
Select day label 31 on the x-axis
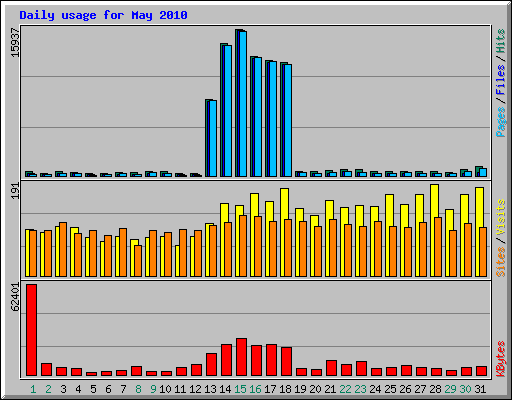click(480, 389)
